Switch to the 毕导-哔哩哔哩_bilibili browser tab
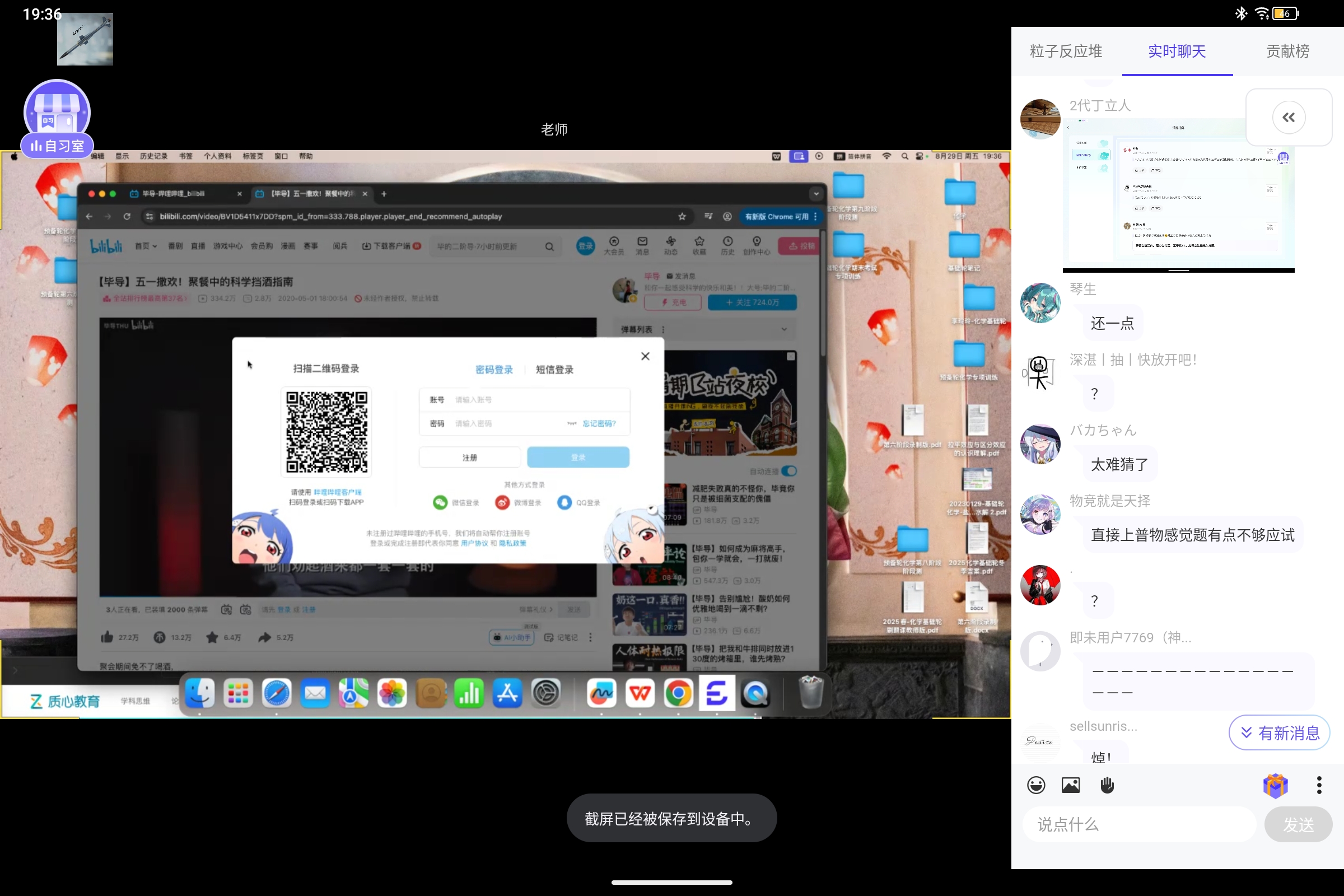 pos(186,194)
